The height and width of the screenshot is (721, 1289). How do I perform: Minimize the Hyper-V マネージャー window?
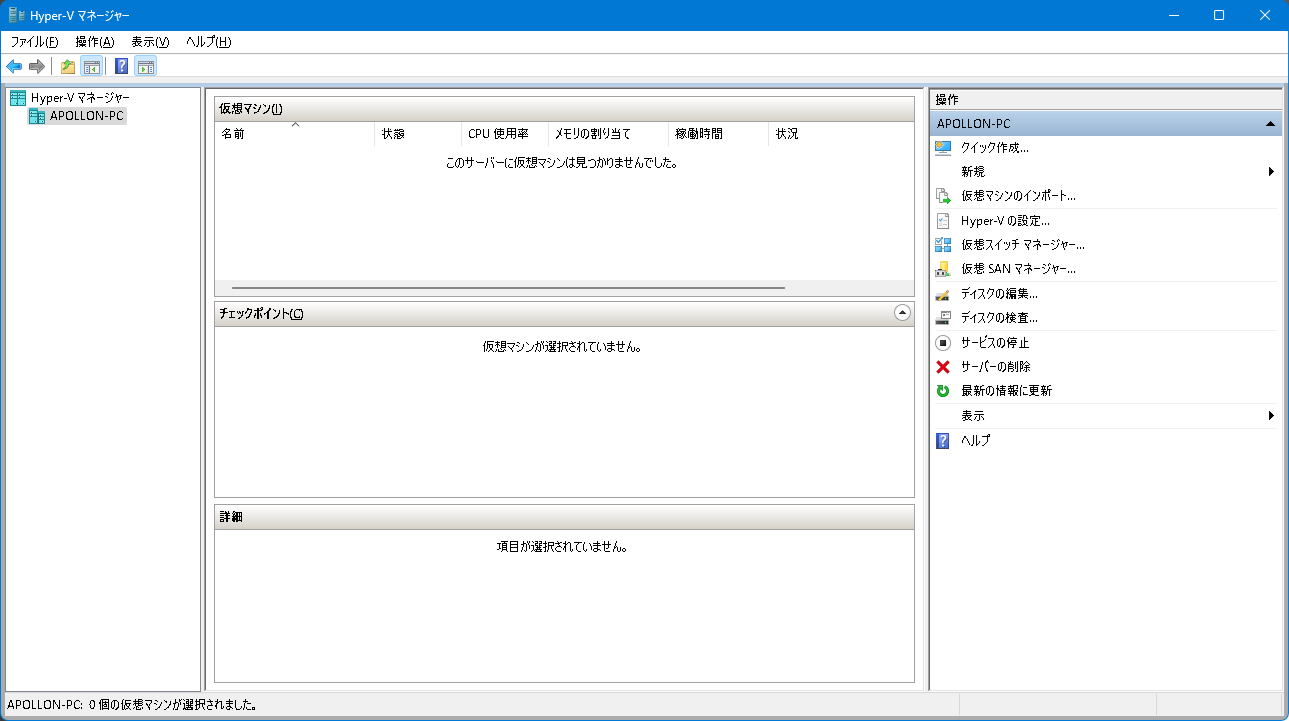click(x=1173, y=15)
